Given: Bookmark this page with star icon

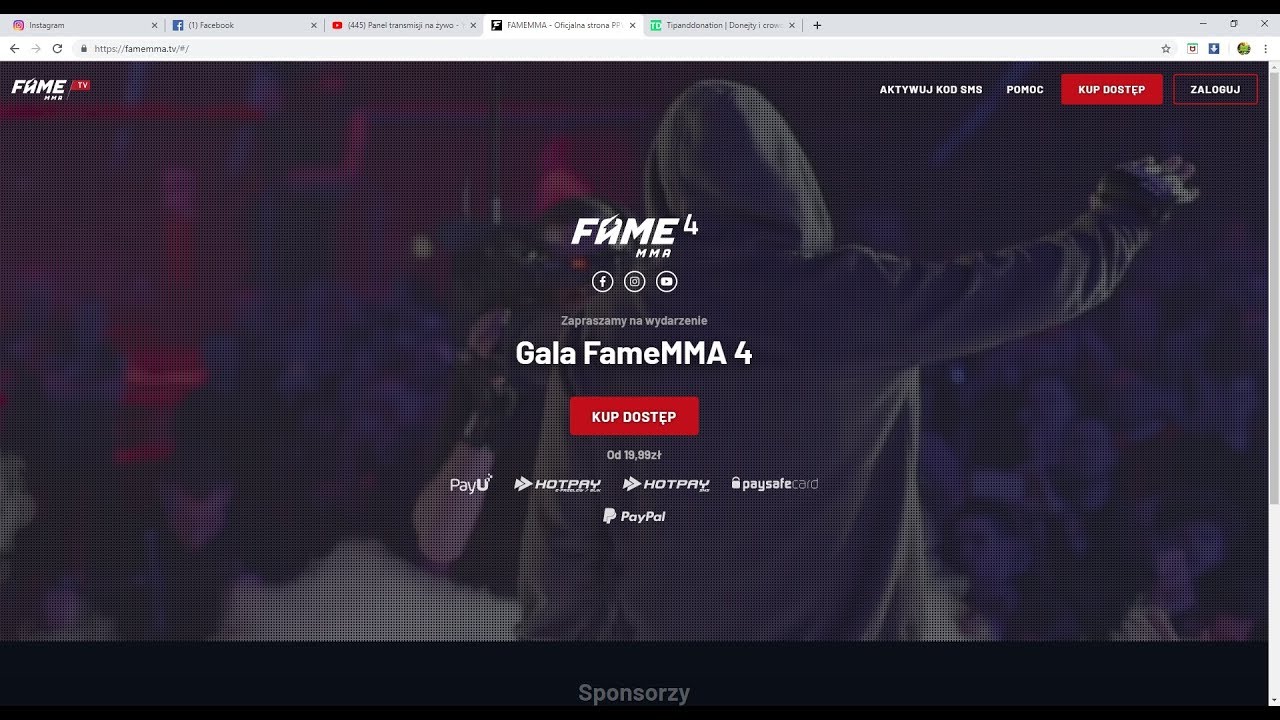Looking at the screenshot, I should pos(1166,48).
